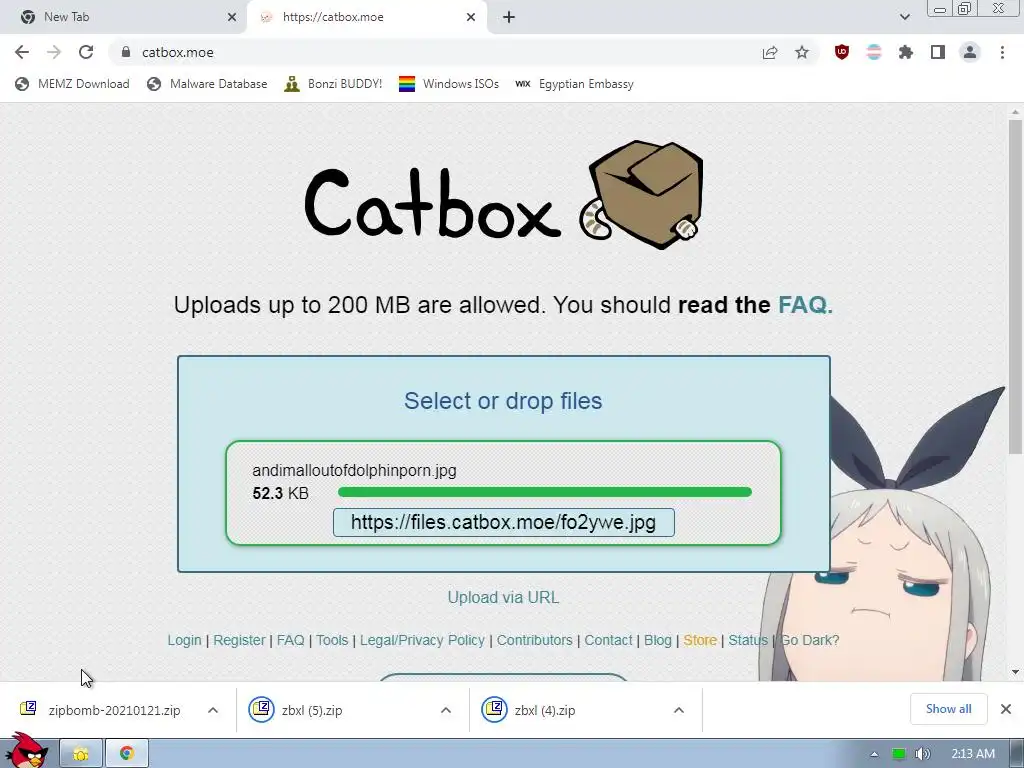1024x768 pixels.
Task: Open the Chrome profile avatar icon
Action: (970, 52)
